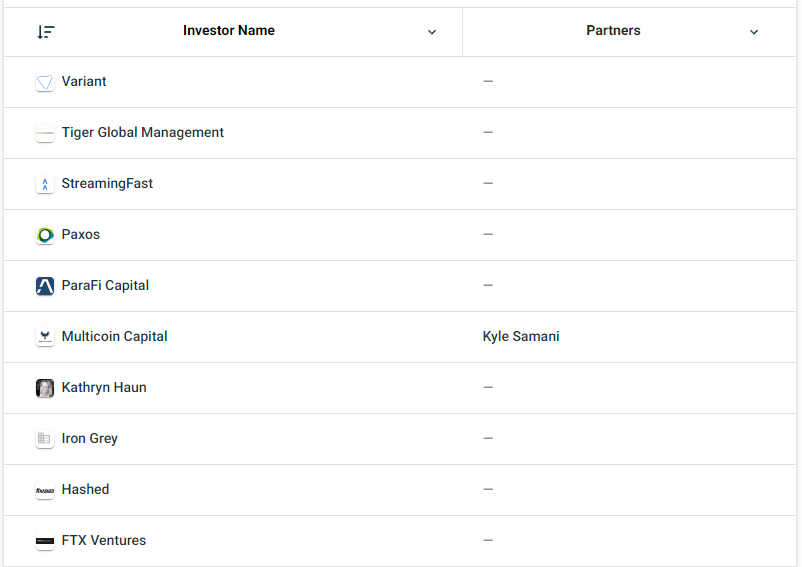
Task: Click the Hashed investor name
Action: click(85, 489)
